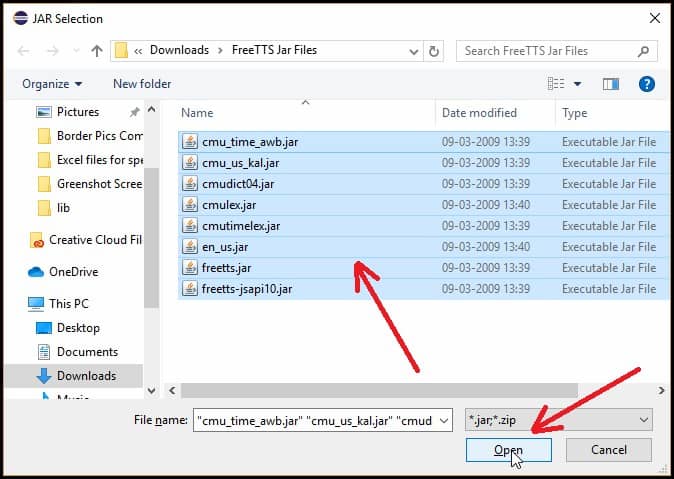674x479 pixels.
Task: Click the Forward navigation arrow
Action: [52, 51]
